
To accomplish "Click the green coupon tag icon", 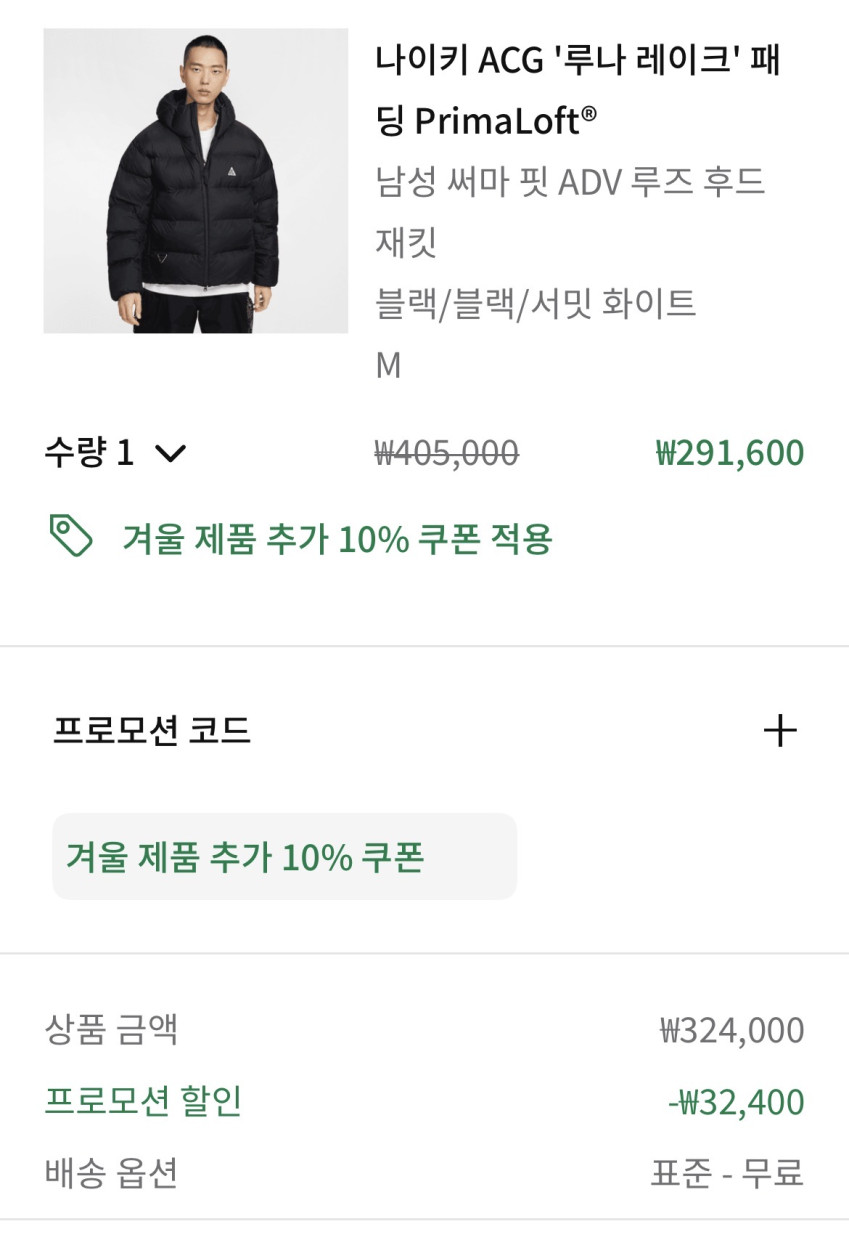I will click(71, 537).
